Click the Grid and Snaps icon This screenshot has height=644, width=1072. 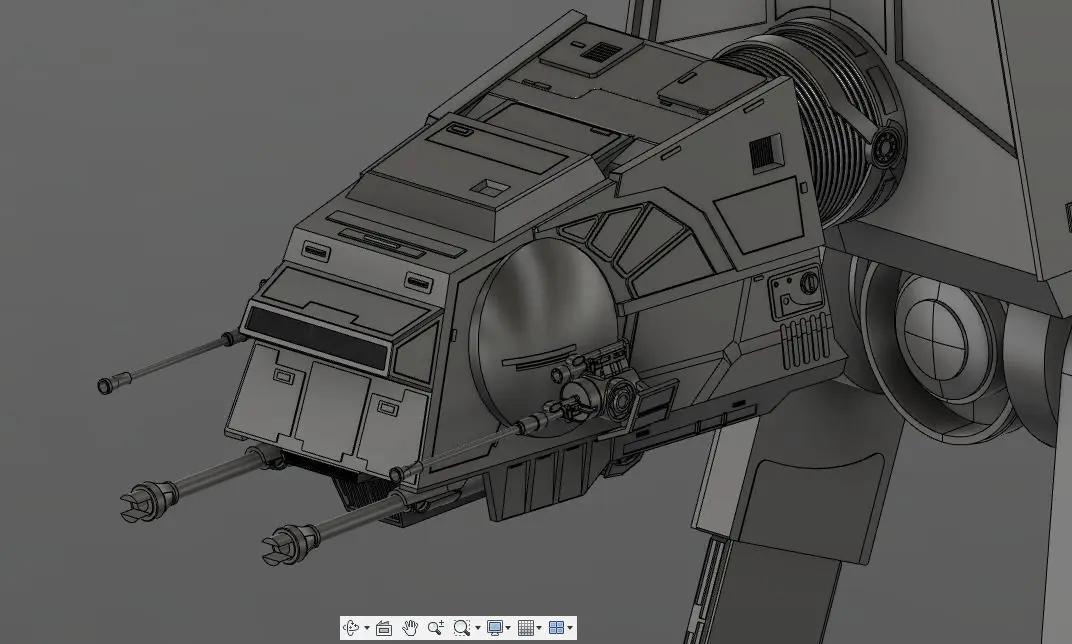[x=526, y=628]
